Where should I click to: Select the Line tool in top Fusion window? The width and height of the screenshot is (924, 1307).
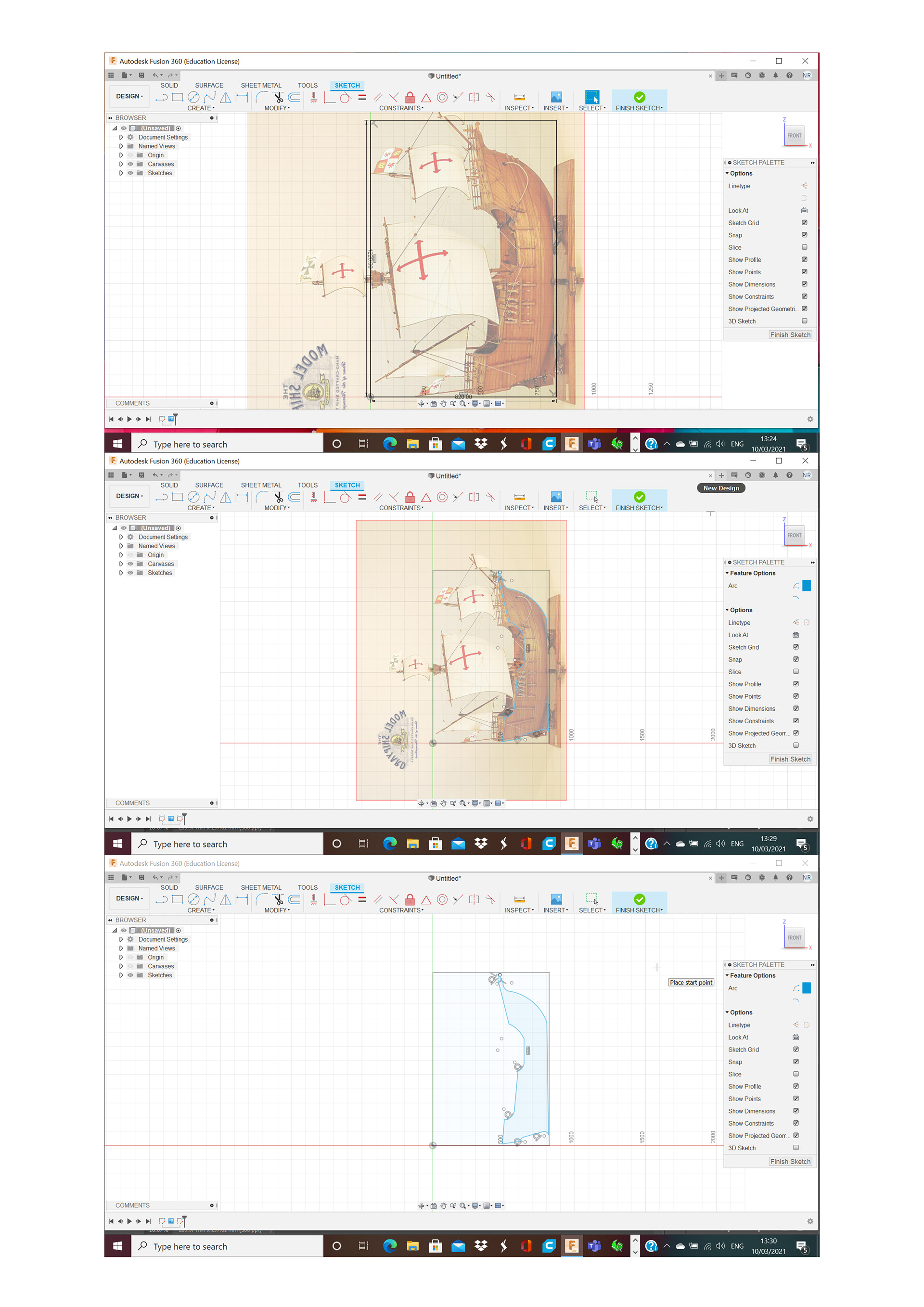tap(161, 97)
